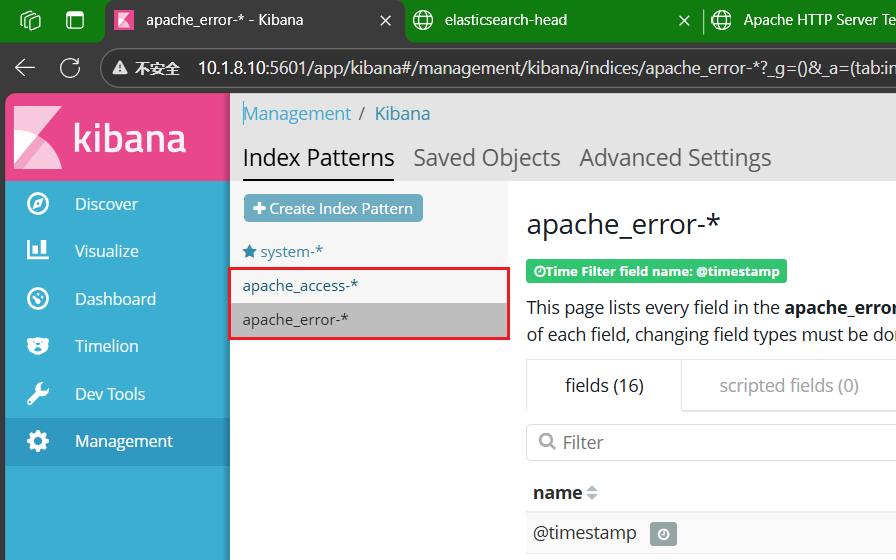Image resolution: width=896 pixels, height=560 pixels.
Task: Select the apache_error-* Kibana browser tab
Action: tap(254, 21)
